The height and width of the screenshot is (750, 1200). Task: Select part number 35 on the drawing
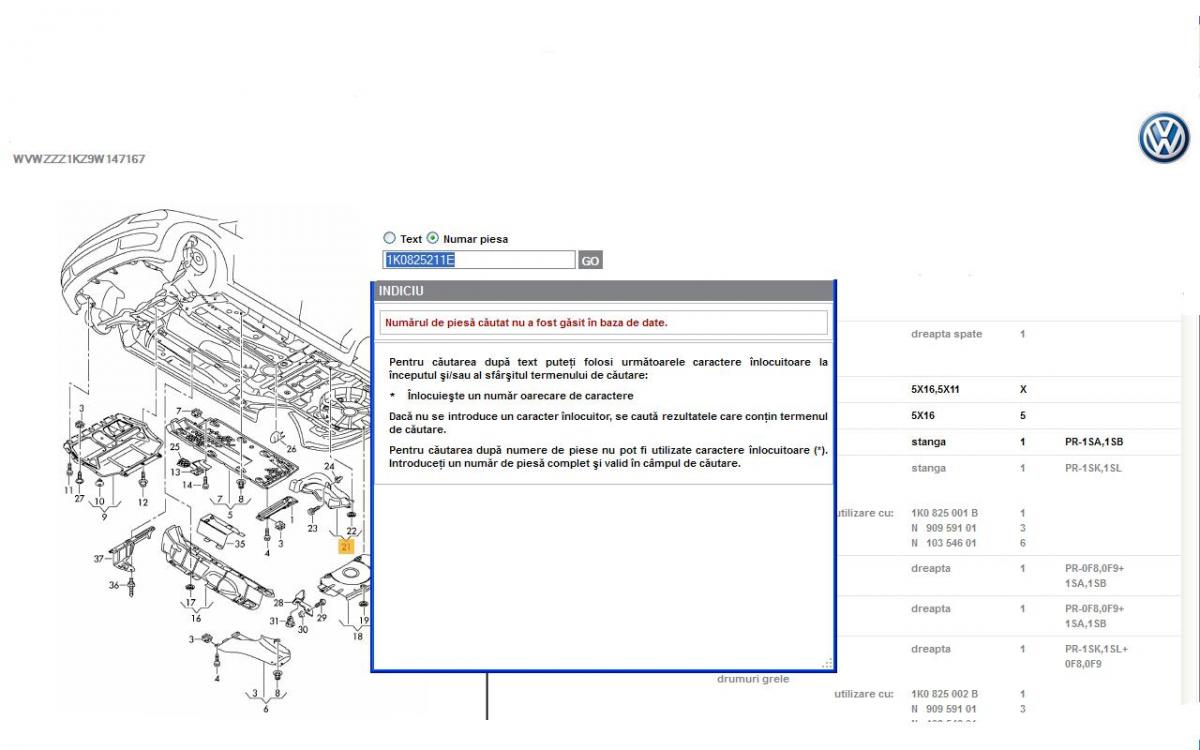239,544
